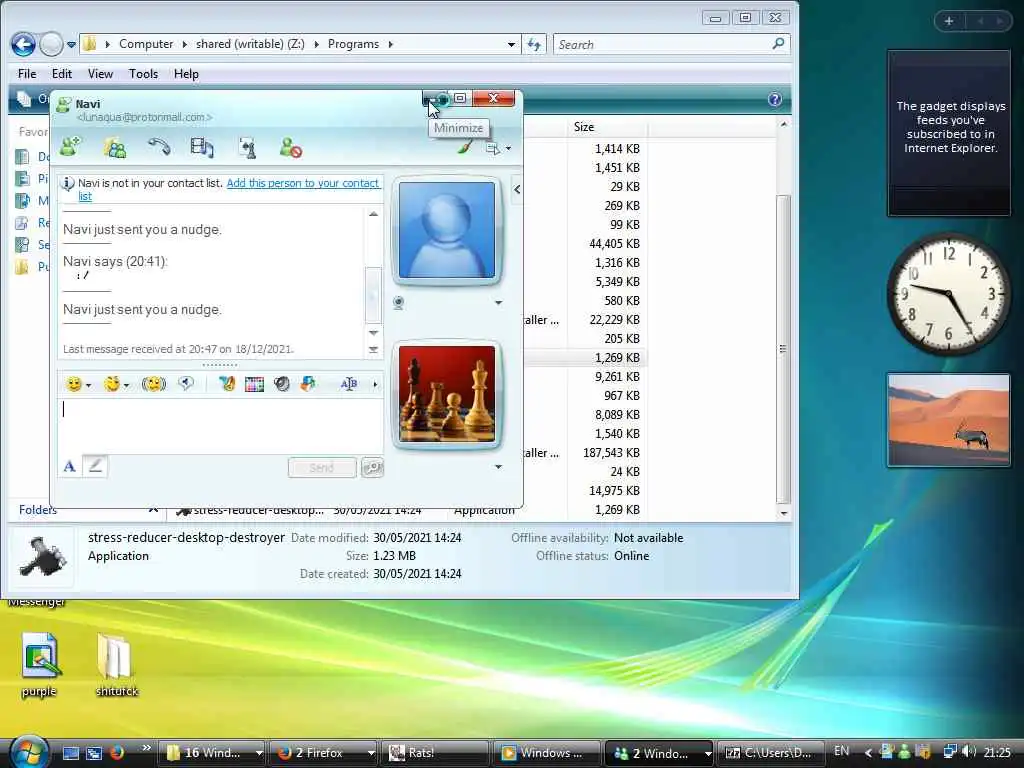Invite someone to this conversation icon
This screenshot has width=1024, height=768.
(x=115, y=148)
